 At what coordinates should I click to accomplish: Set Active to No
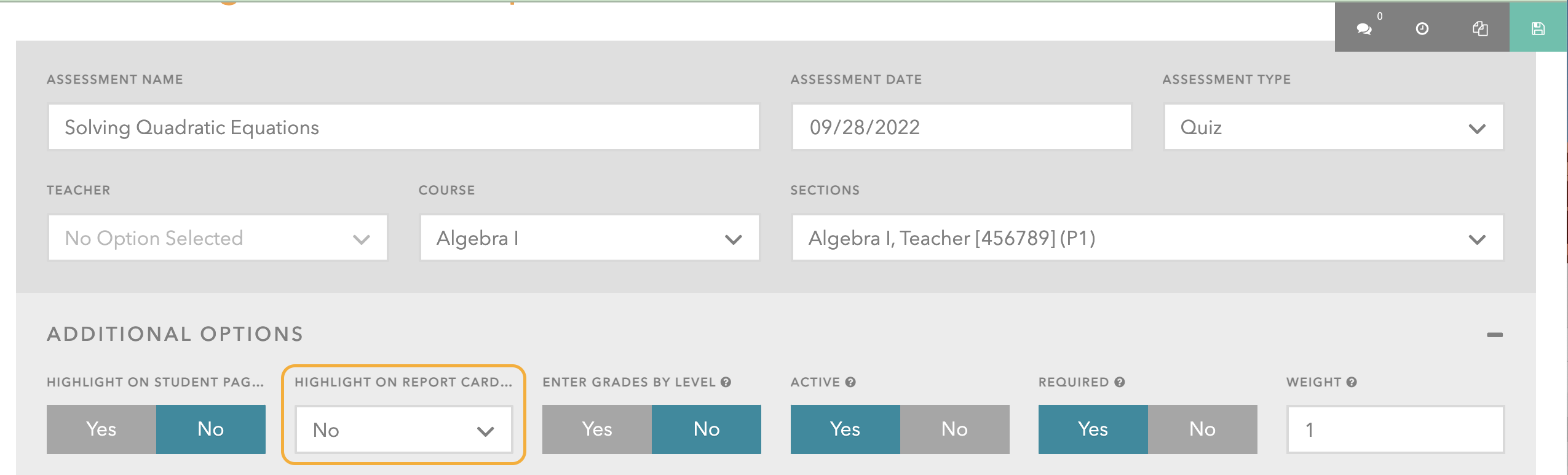954,429
